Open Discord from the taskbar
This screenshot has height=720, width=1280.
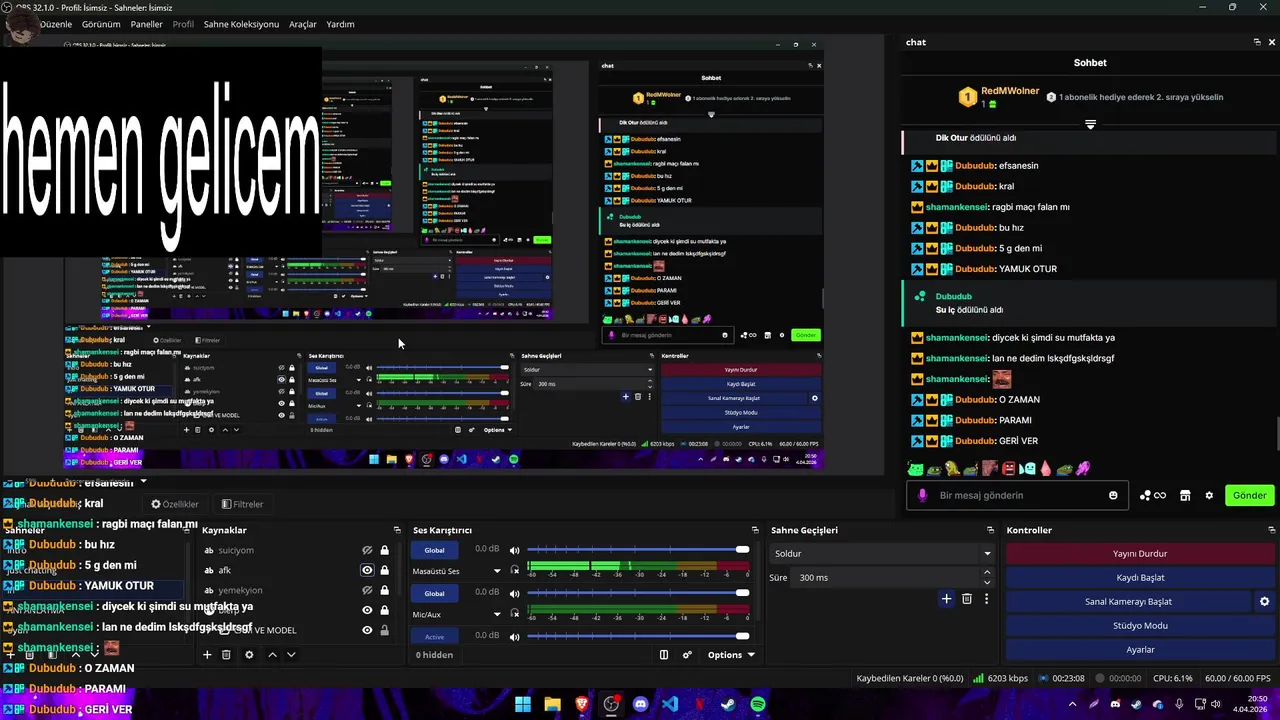[x=641, y=704]
